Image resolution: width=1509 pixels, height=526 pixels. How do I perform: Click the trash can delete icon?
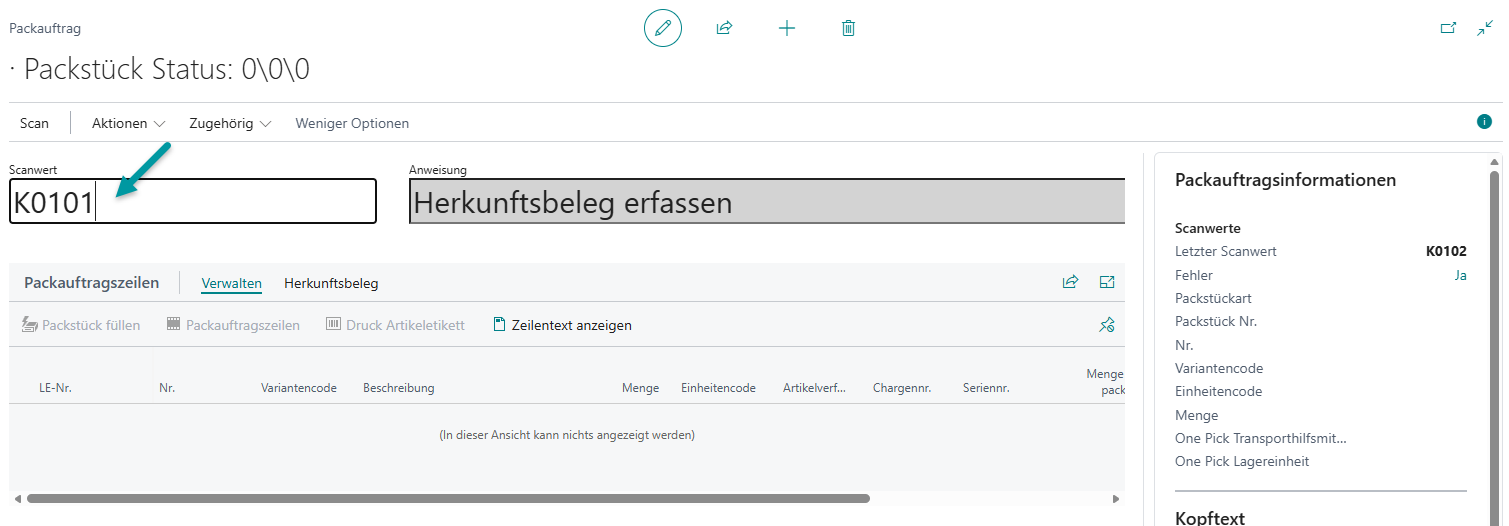(848, 28)
